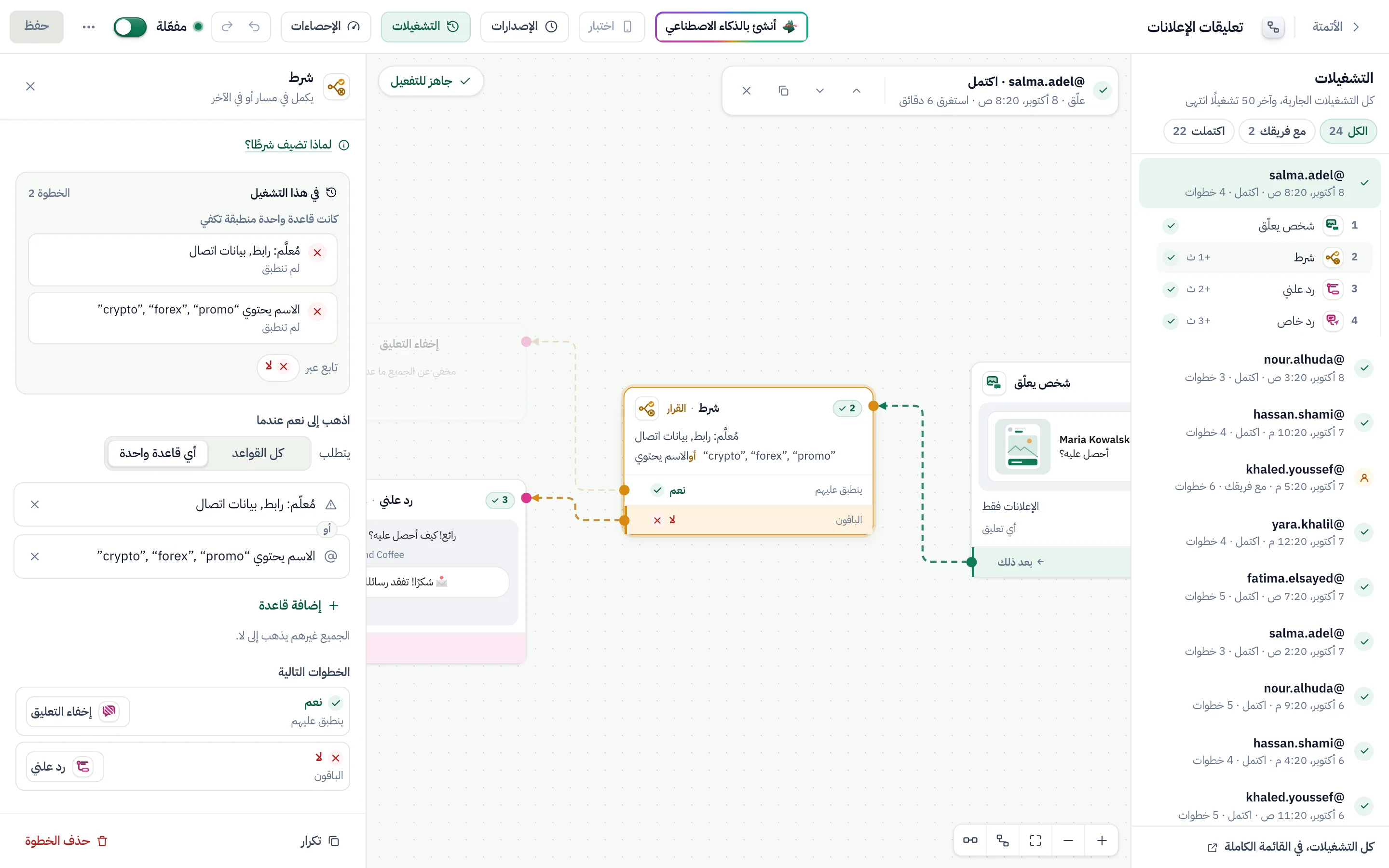
Task: Open the التشغيلات tab in toolbar
Action: tap(425, 27)
